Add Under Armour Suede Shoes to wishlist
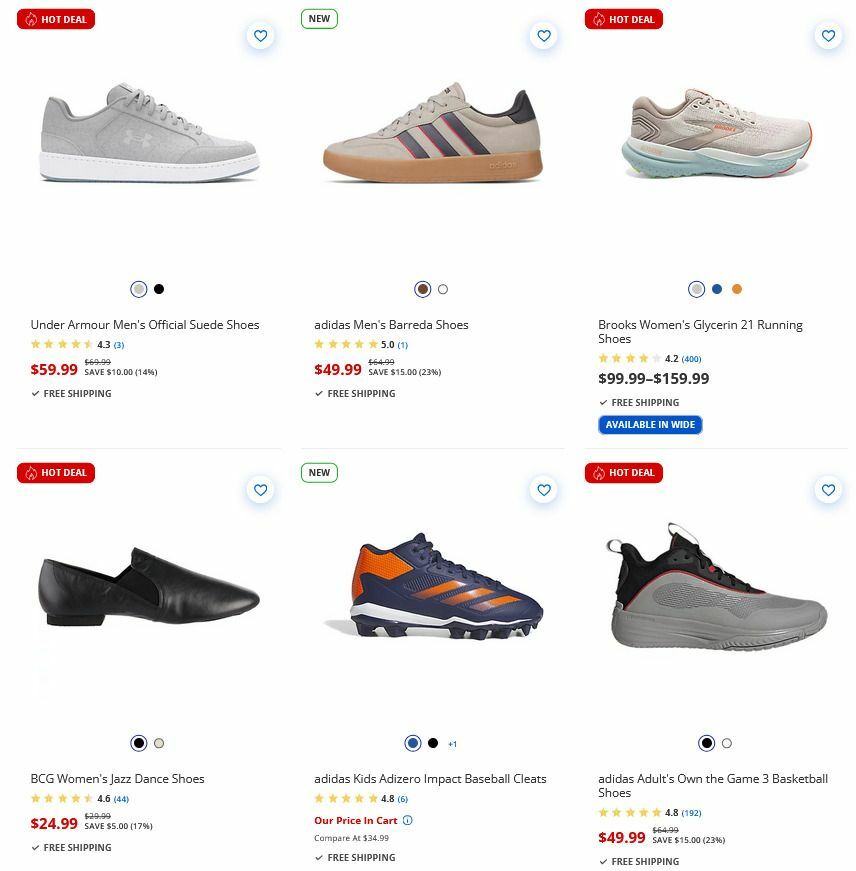Viewport: 856px width, 871px height. (x=260, y=35)
